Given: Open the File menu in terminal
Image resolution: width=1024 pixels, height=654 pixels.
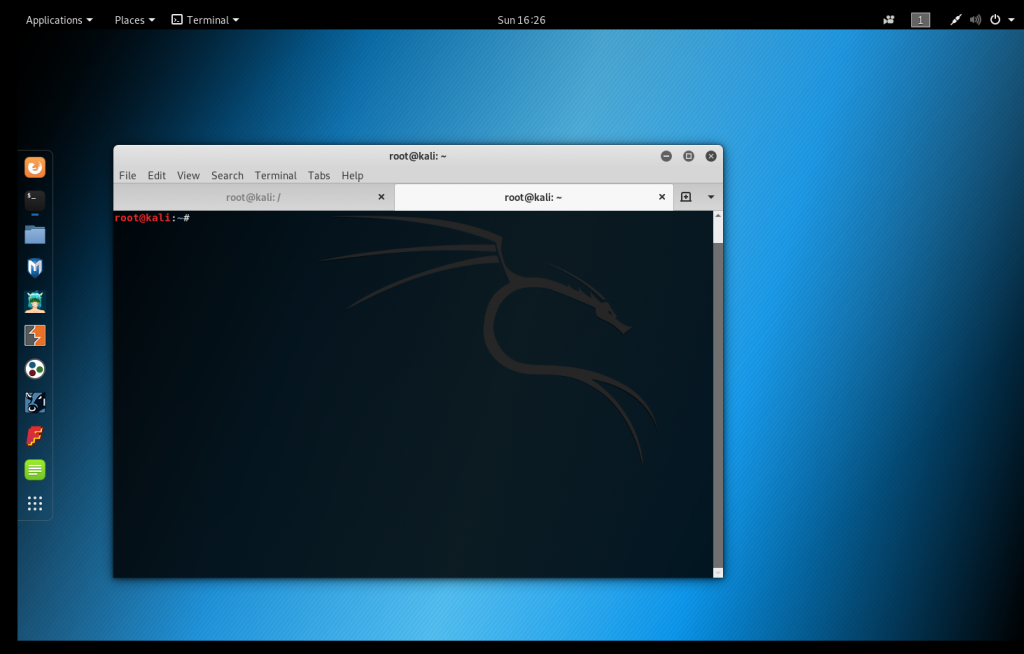Looking at the screenshot, I should pos(127,175).
